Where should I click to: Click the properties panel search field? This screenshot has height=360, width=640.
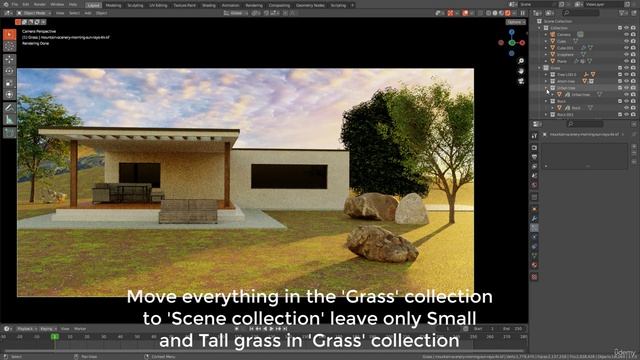(x=584, y=124)
